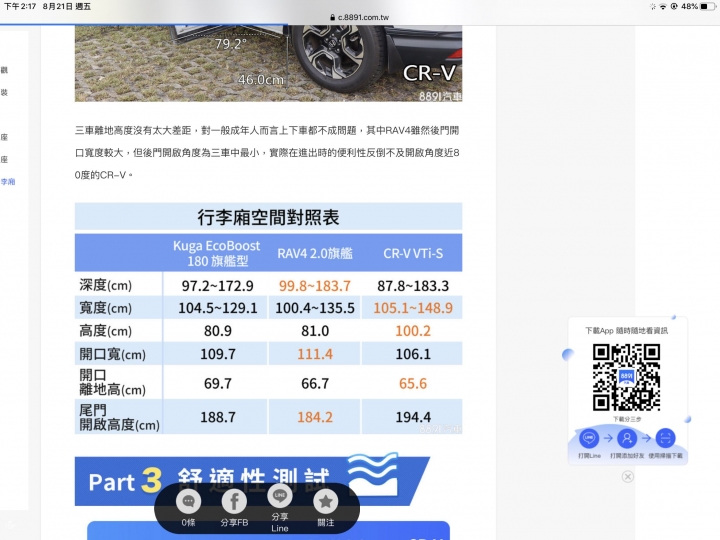Screen dimensions: 720x540
Task: Tap the Part 3 舒適性測試 banner
Action: click(x=252, y=481)
